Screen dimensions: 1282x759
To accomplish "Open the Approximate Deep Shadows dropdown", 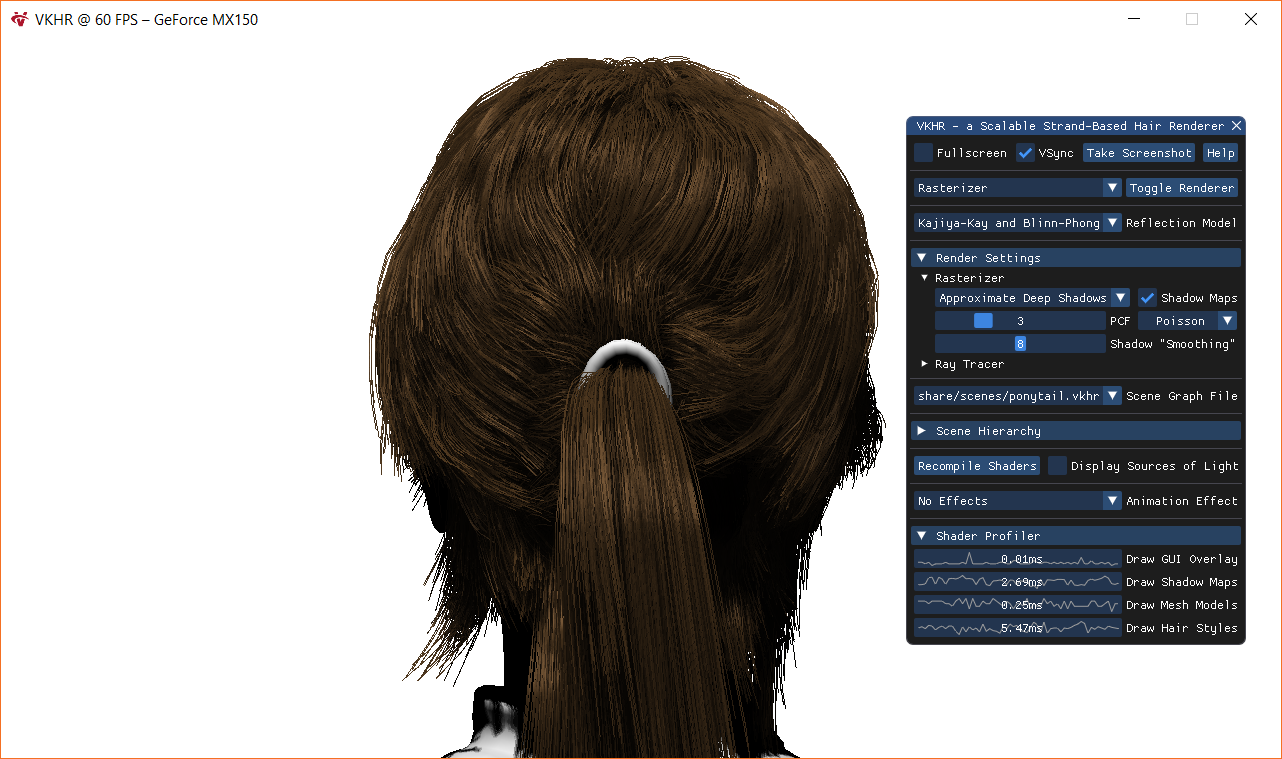I will [1120, 298].
